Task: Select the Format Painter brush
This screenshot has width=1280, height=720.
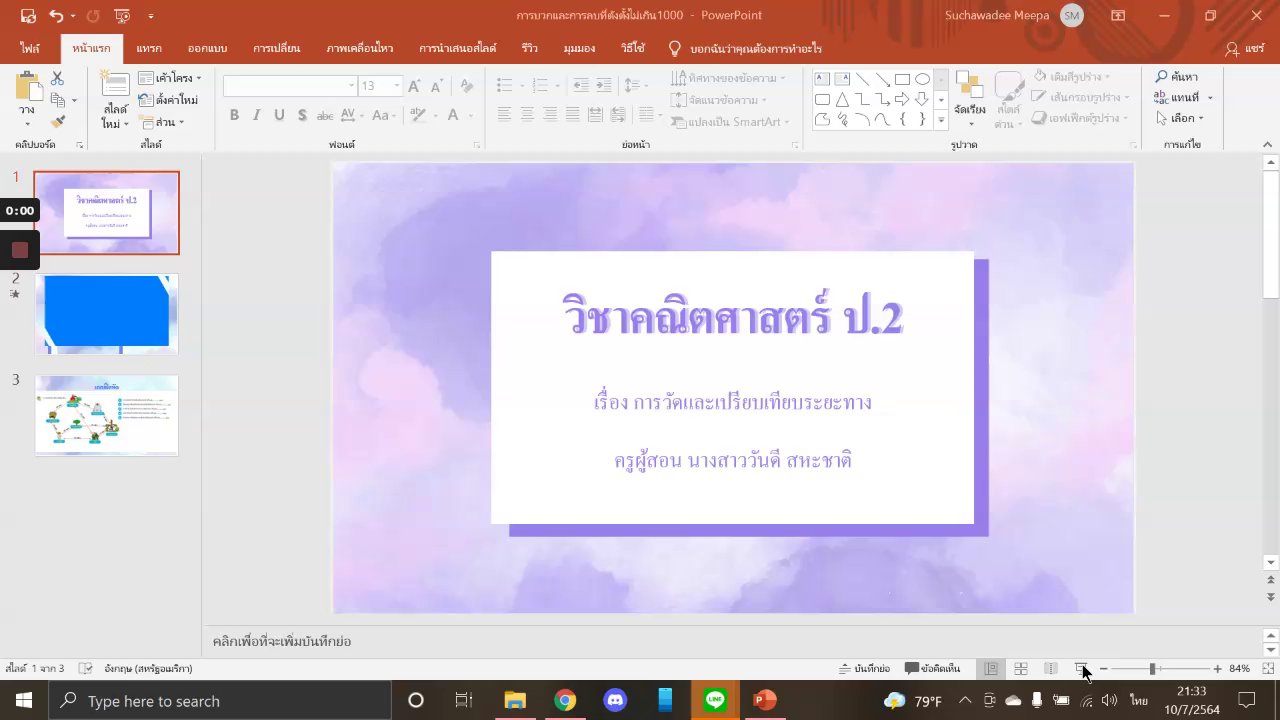Action: click(57, 121)
